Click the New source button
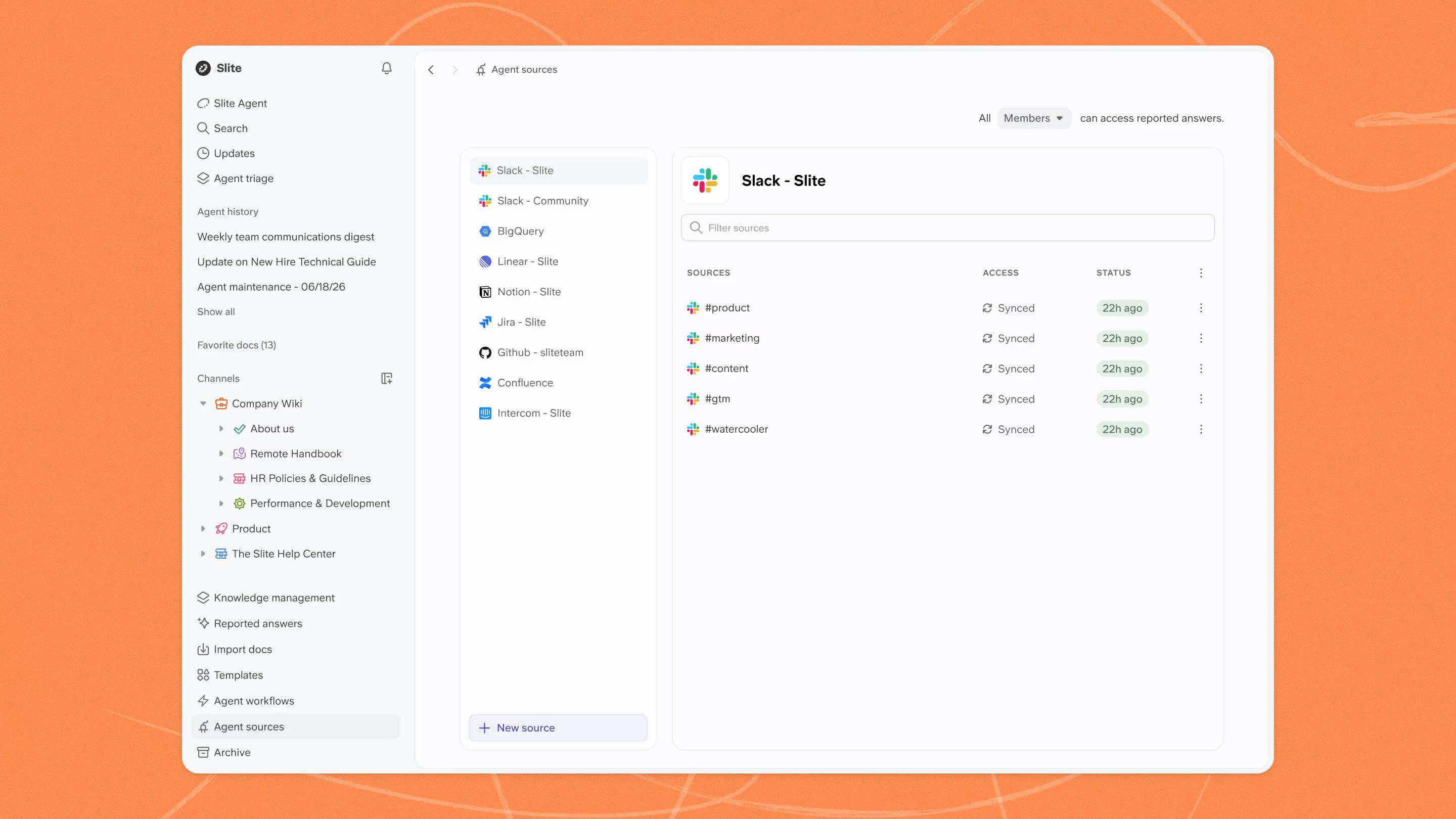Screen dimensions: 1456x819 click(558, 728)
